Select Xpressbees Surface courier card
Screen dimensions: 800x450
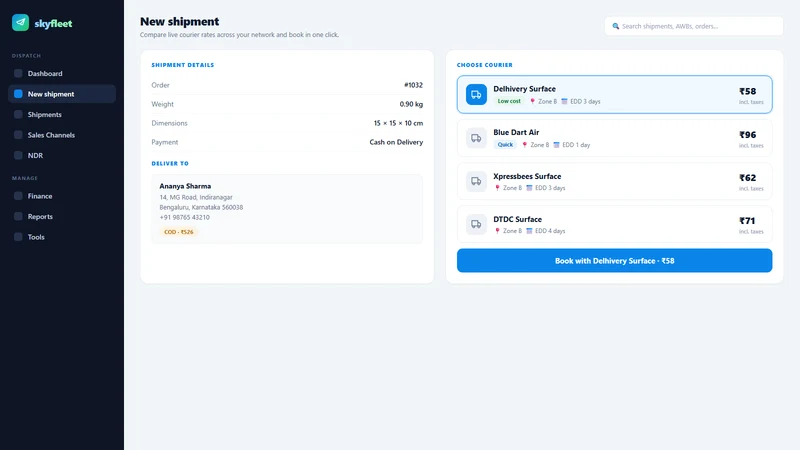(x=614, y=181)
